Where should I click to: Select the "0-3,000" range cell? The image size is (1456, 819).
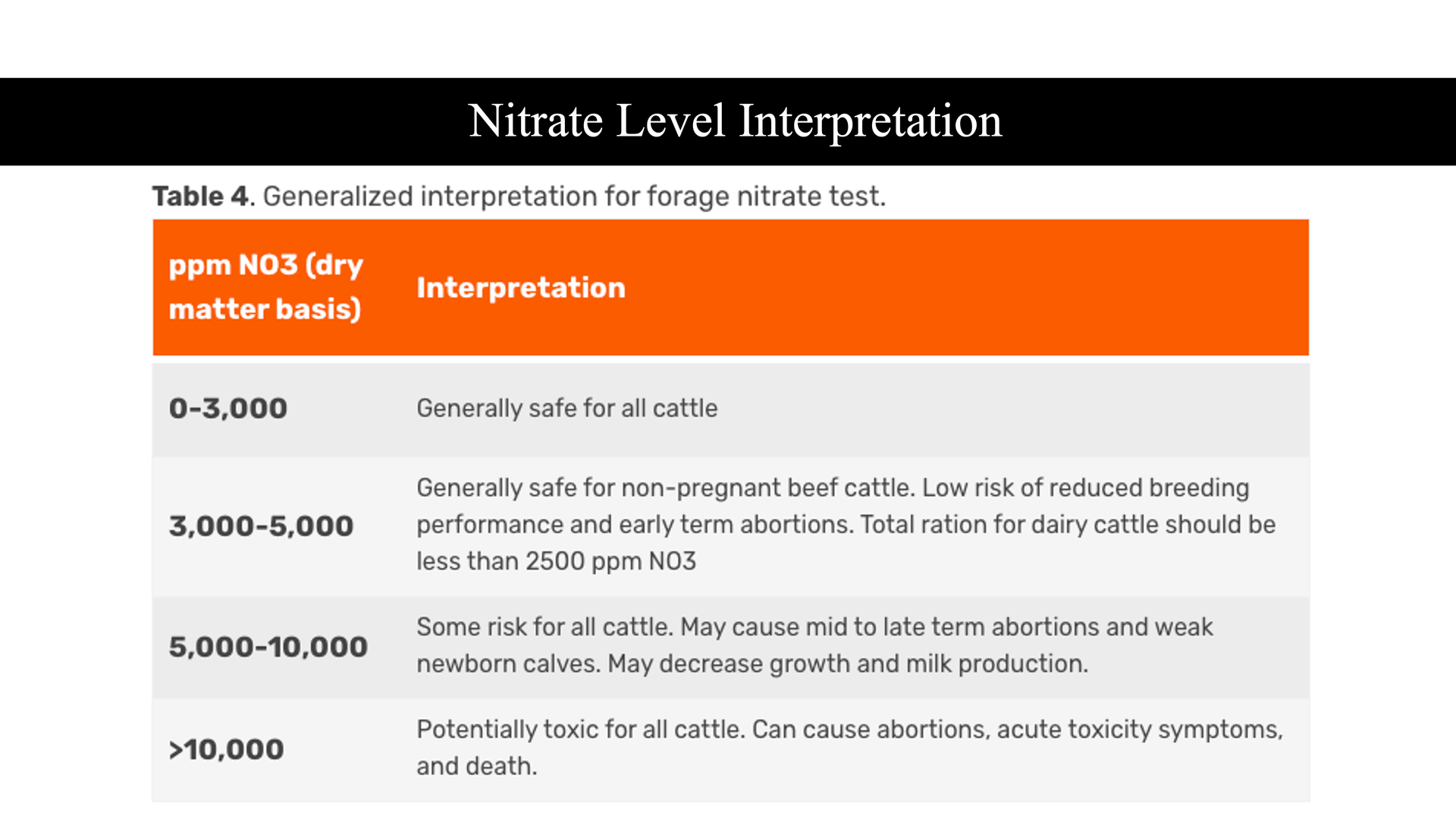(228, 409)
